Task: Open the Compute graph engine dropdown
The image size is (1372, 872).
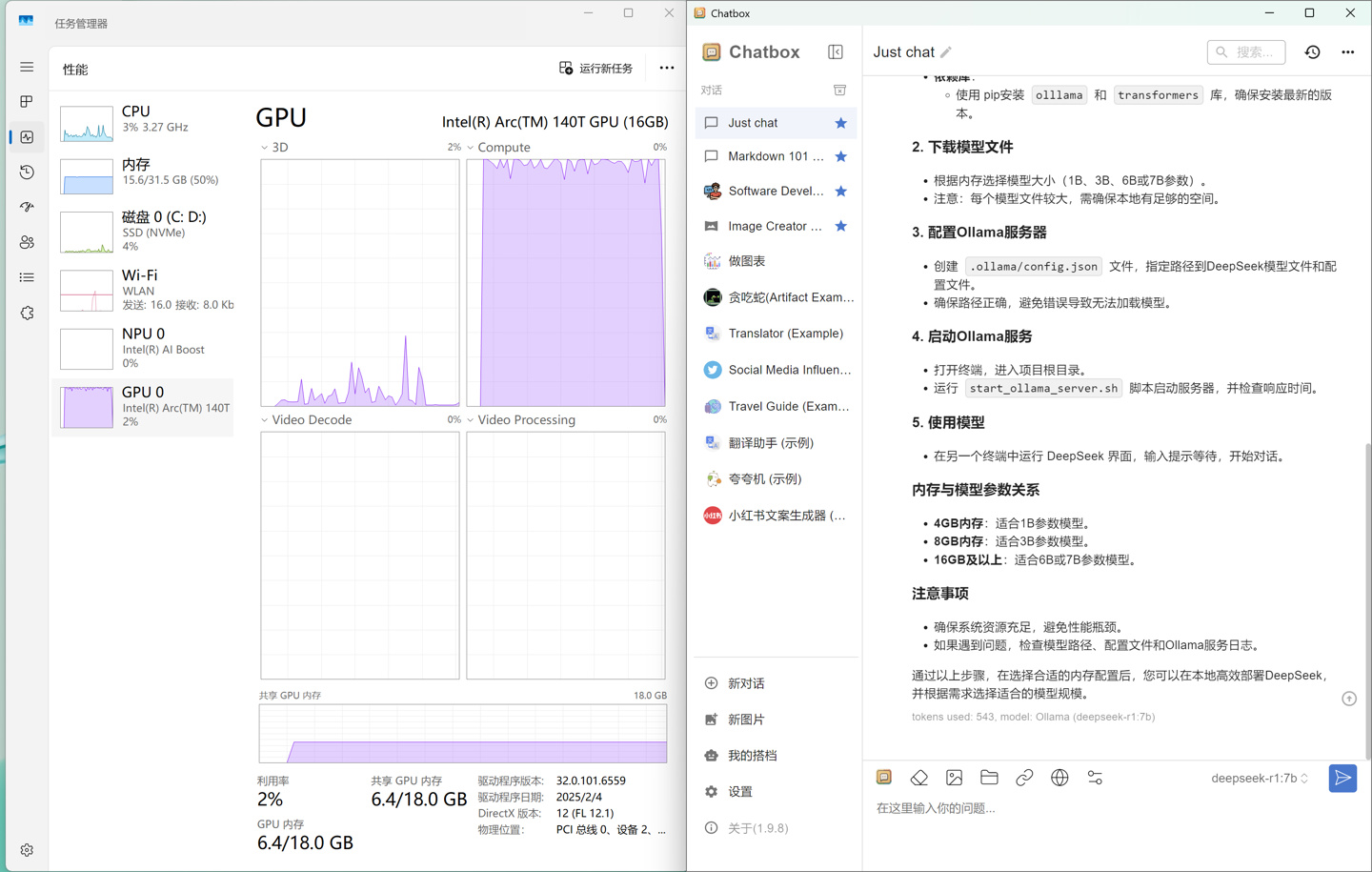Action: click(x=471, y=148)
